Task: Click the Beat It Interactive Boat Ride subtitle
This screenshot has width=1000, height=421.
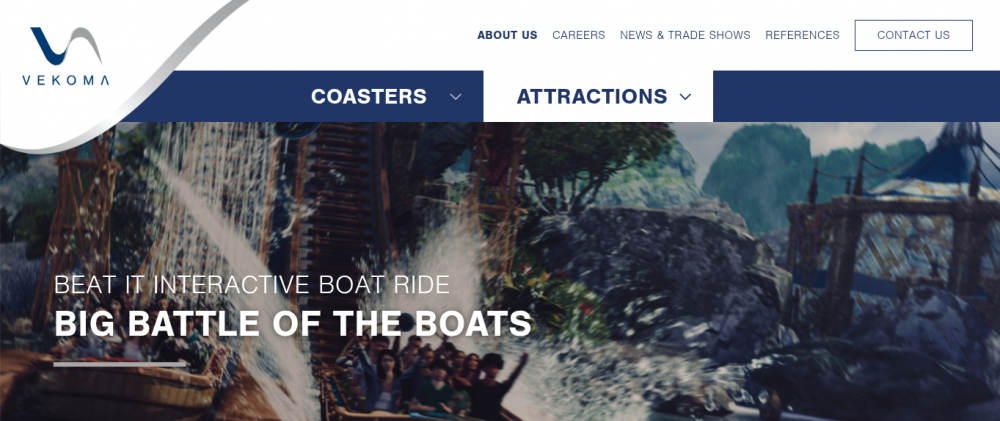Action: 252,284
